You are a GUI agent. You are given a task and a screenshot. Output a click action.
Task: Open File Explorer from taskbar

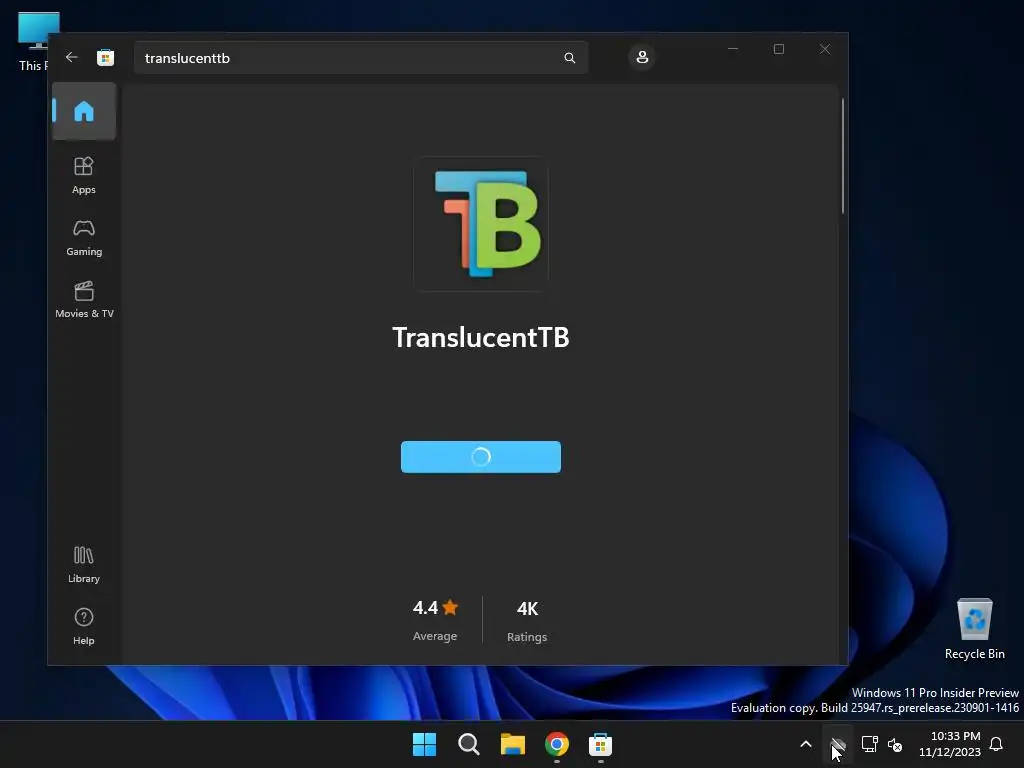[513, 744]
